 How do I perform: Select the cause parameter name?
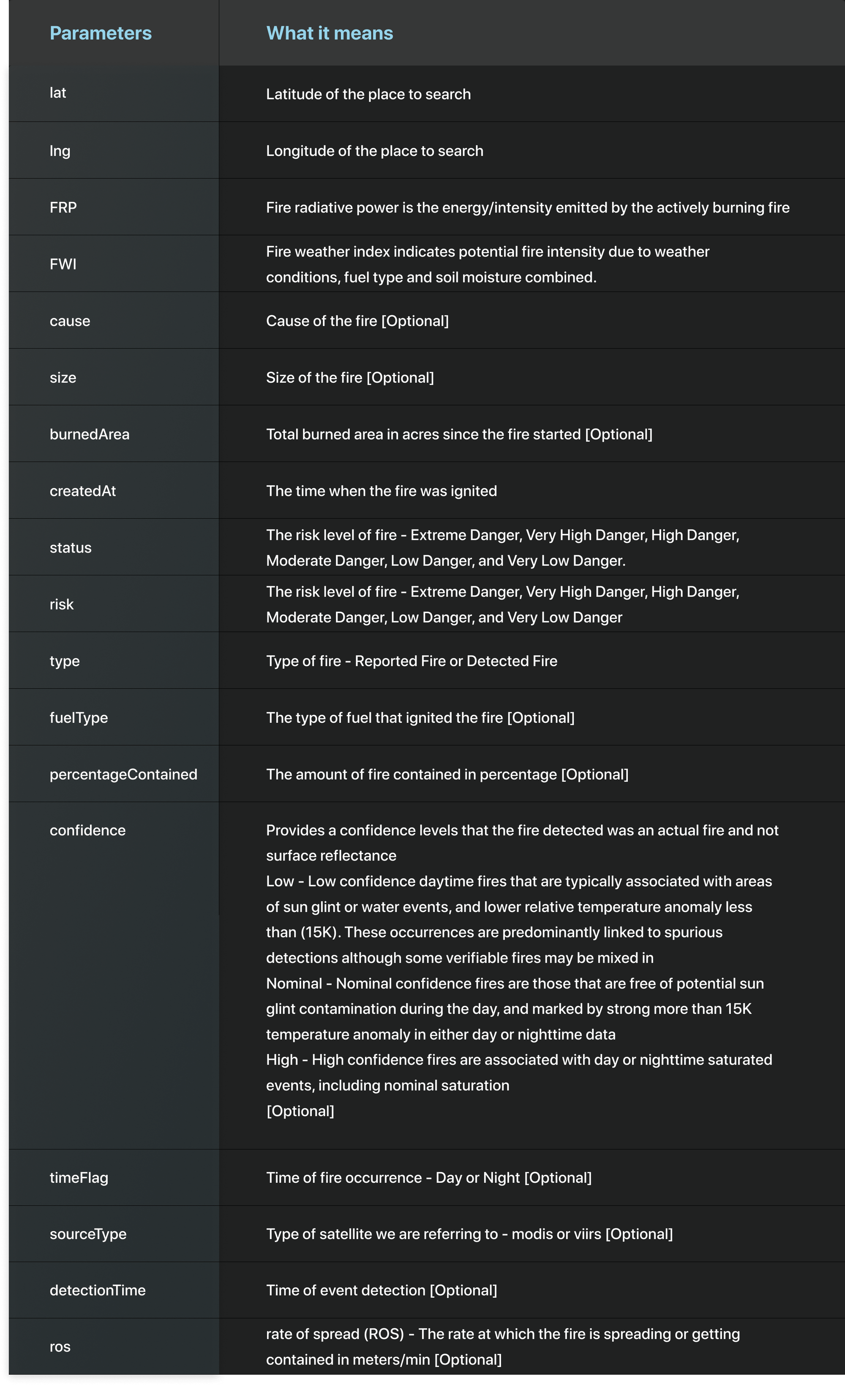(70, 321)
